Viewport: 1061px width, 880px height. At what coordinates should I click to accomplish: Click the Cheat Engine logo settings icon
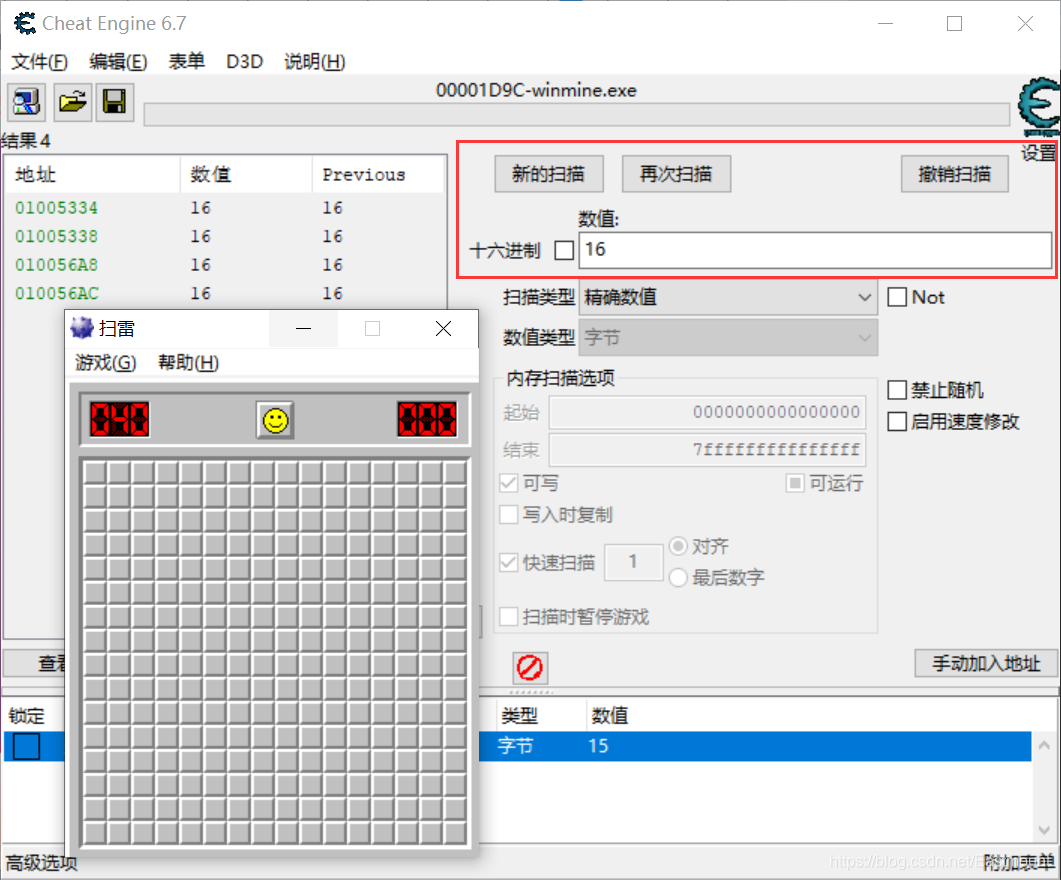(1039, 107)
